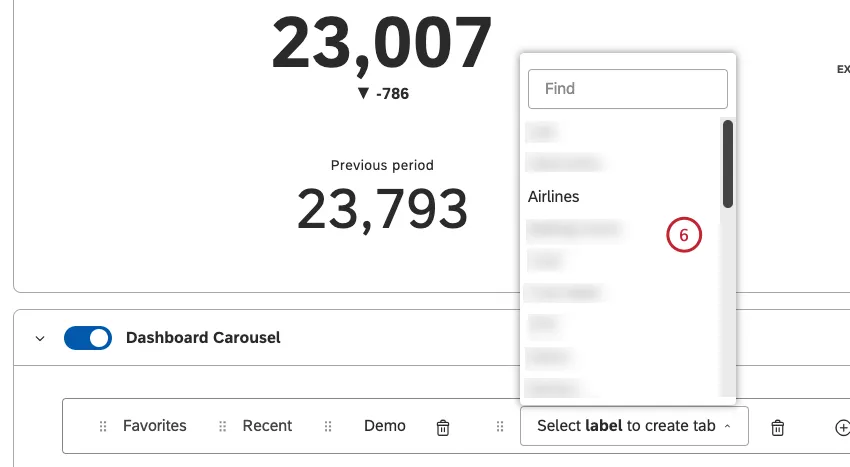Select Airlines from the label list
This screenshot has height=467, width=850.
(554, 197)
